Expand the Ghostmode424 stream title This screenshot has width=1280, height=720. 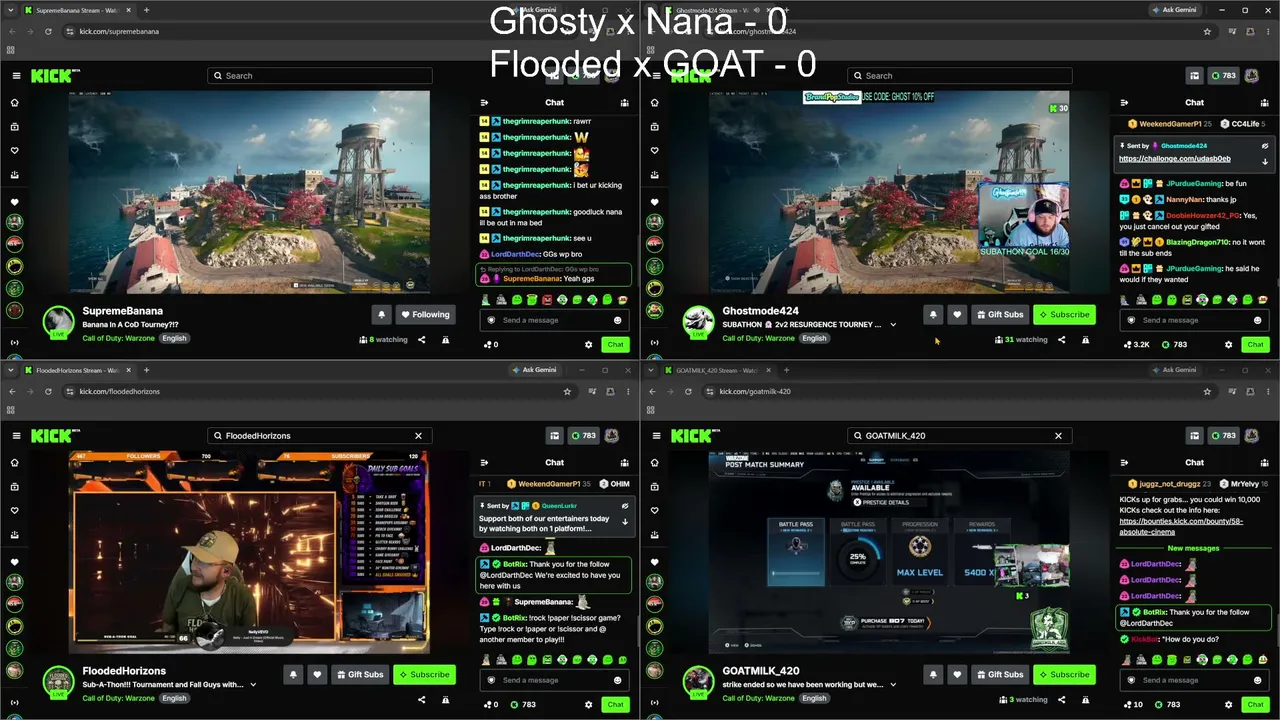click(x=893, y=325)
